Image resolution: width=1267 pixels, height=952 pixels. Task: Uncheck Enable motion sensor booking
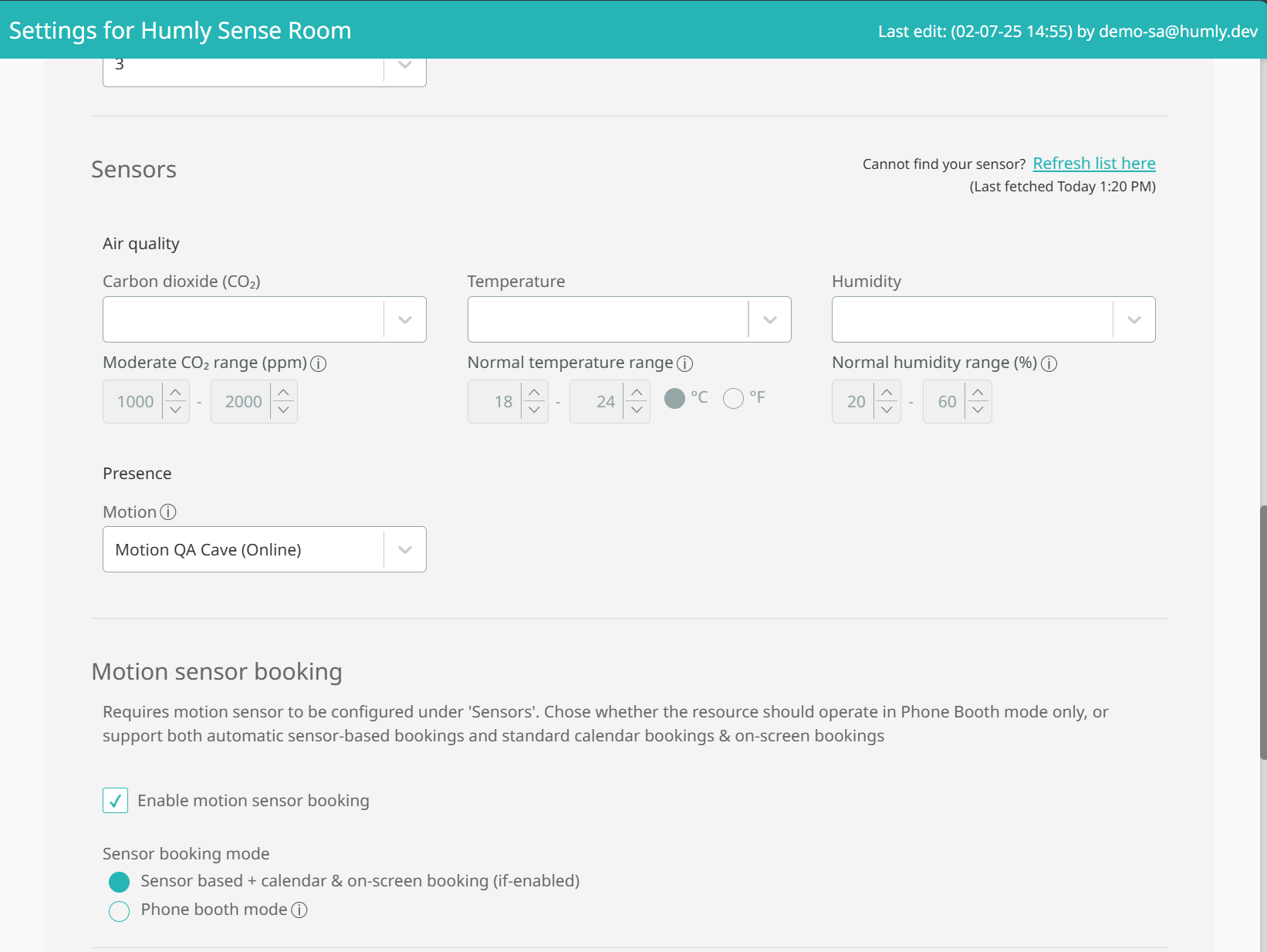(x=115, y=801)
